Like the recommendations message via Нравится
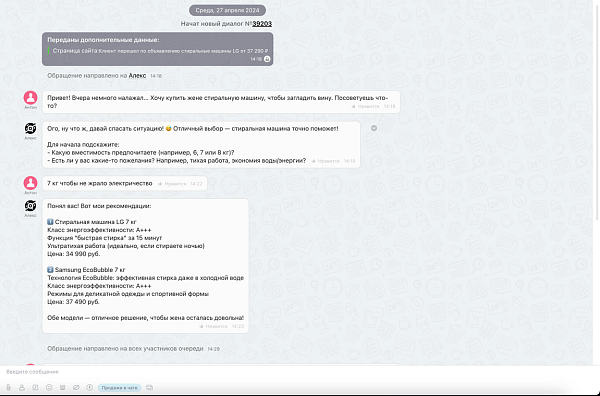 click(214, 326)
